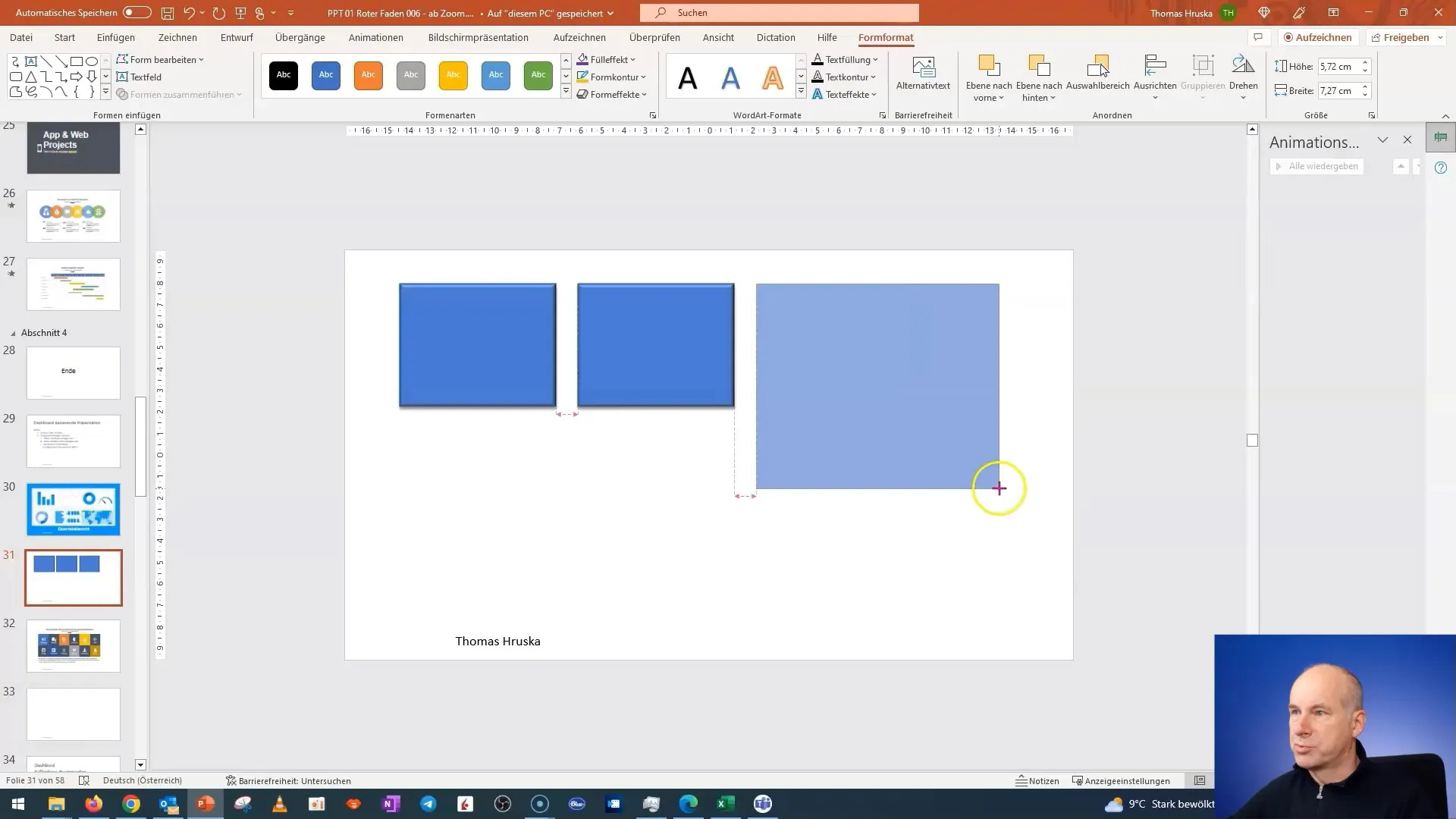Viewport: 1456px width, 819px height.
Task: Click the Suchen search box
Action: click(780, 13)
